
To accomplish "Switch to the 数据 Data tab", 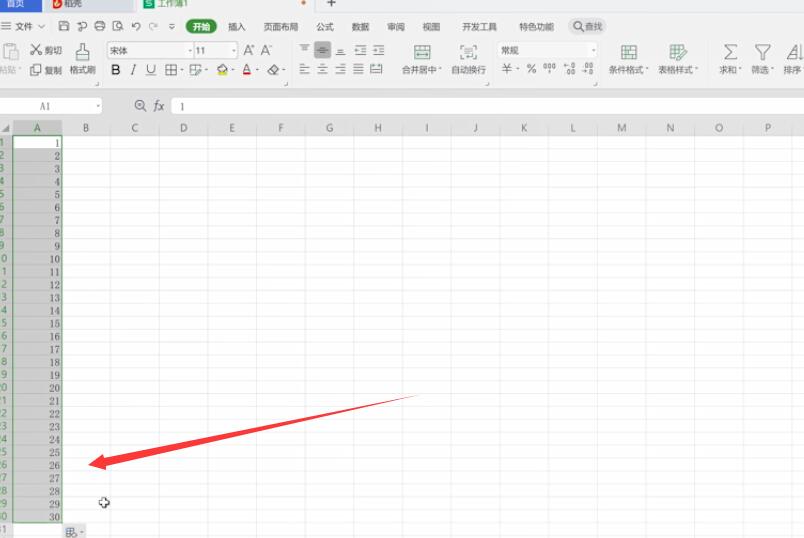I will tap(360, 27).
